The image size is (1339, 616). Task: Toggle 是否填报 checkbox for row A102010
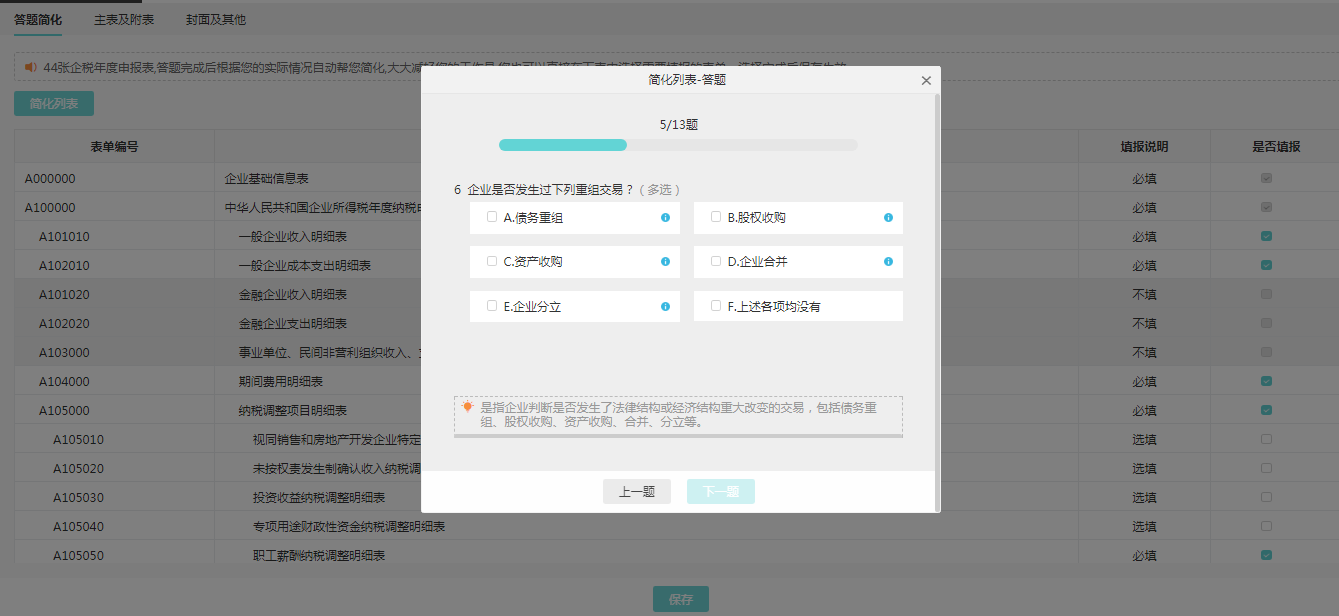pyautogui.click(x=1267, y=265)
